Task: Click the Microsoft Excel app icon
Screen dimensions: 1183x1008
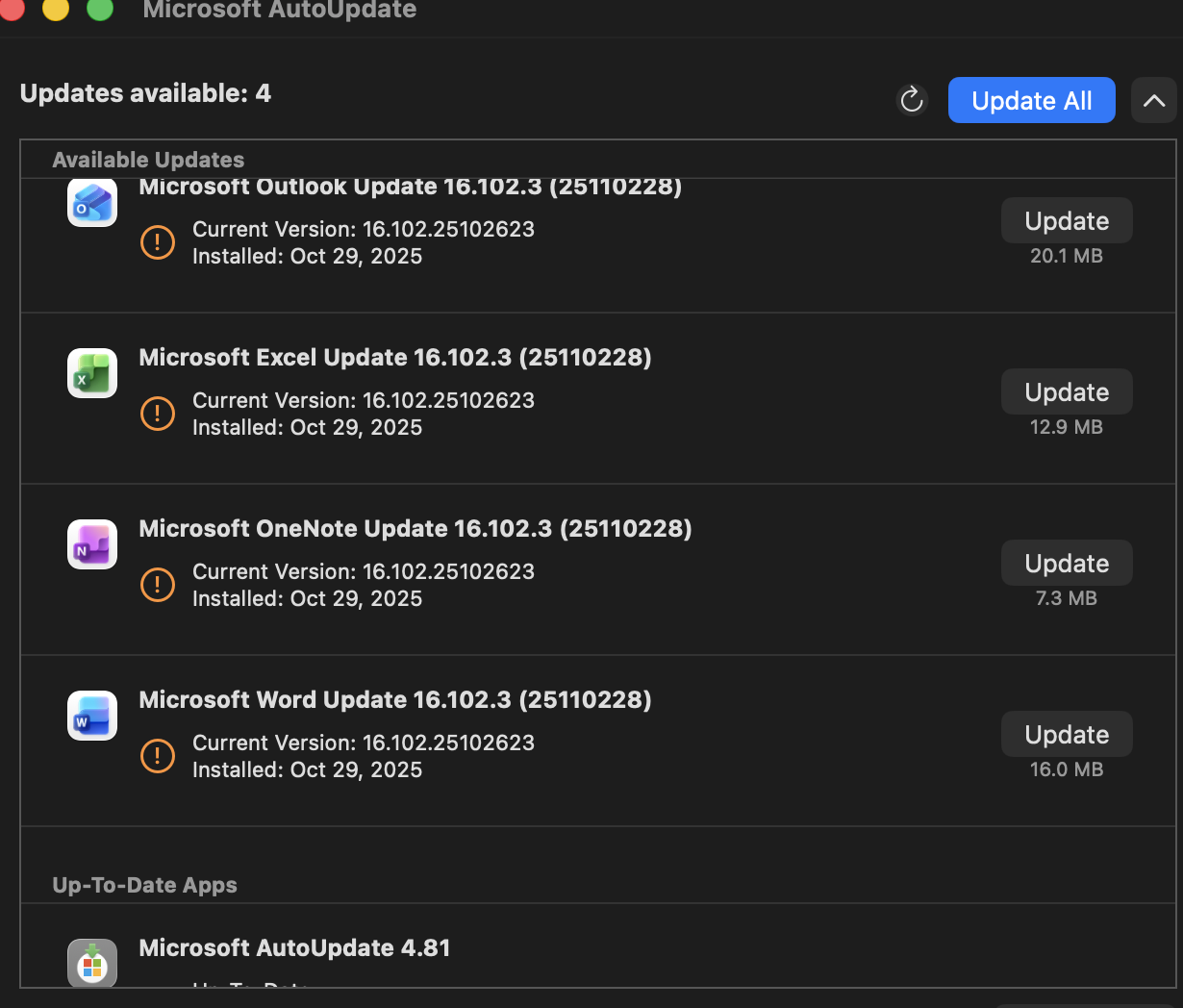Action: click(x=92, y=373)
